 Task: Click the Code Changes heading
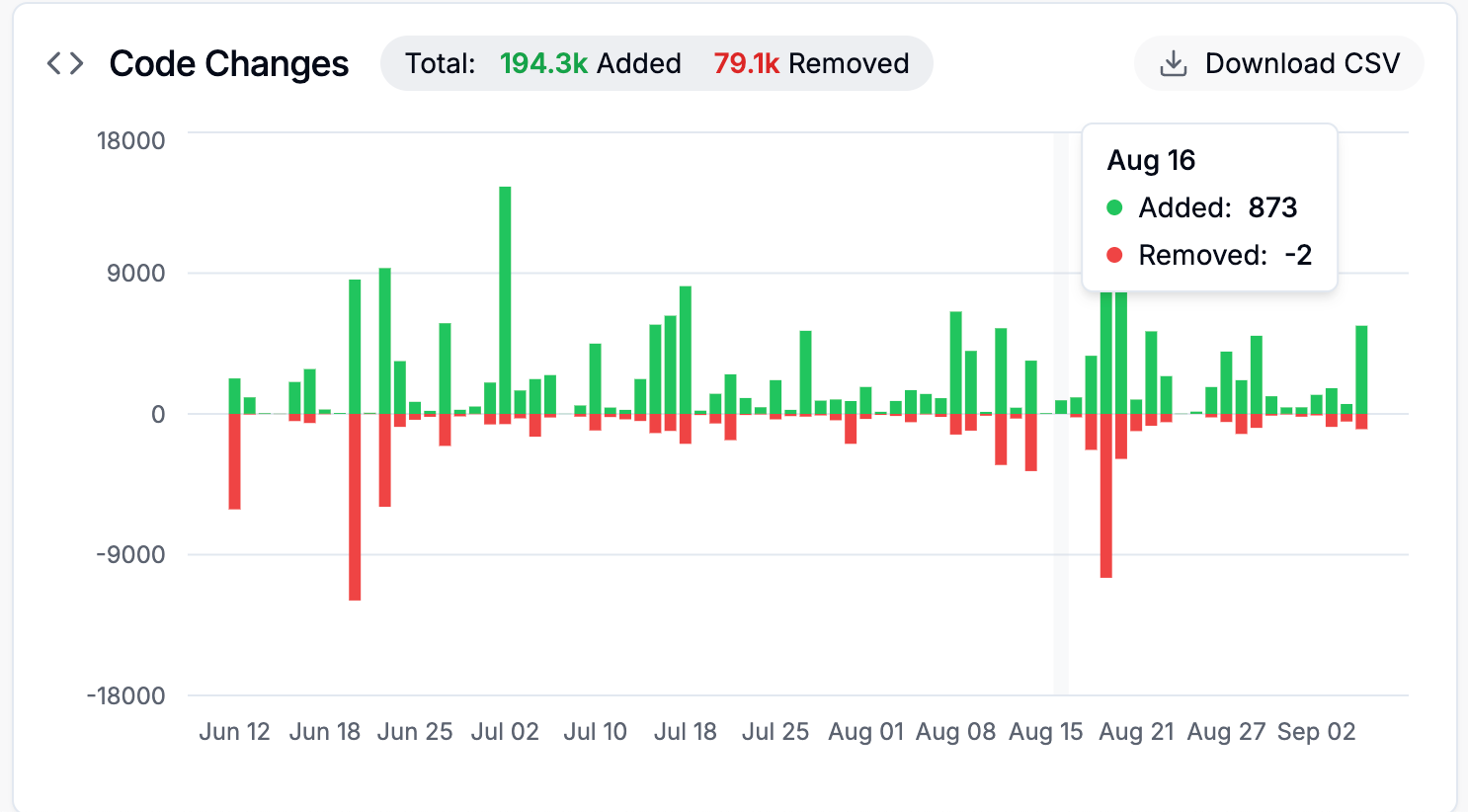coord(228,64)
